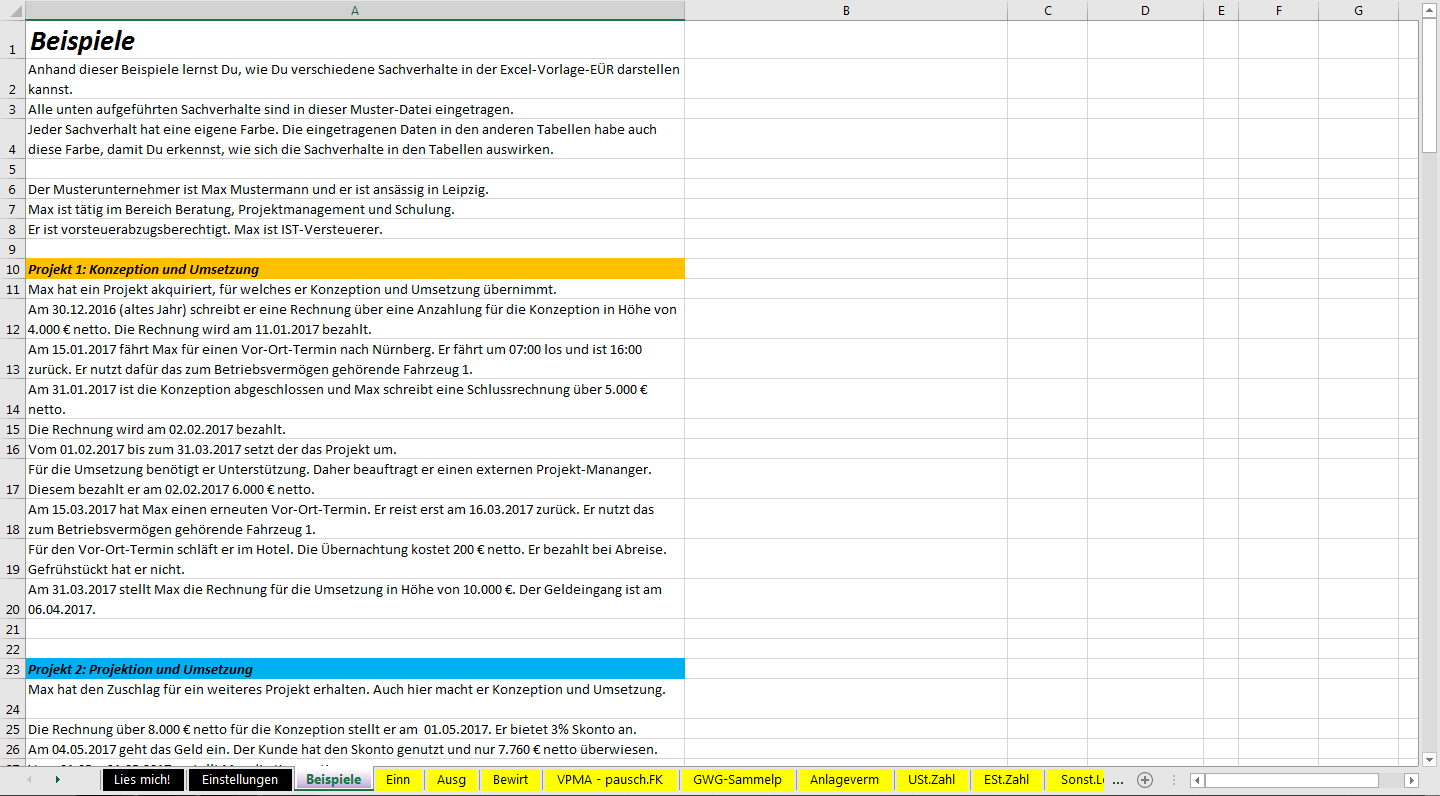The height and width of the screenshot is (796, 1440).
Task: Open the 'Lies mich!' sheet tab
Action: pos(142,780)
